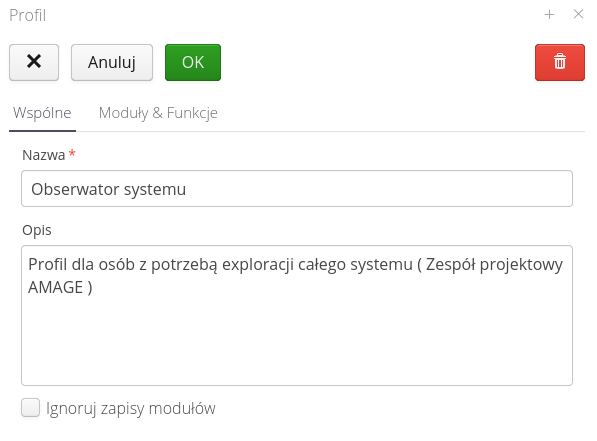Screen dimensions: 597x441
Task: Enable the Ignoruj zapisy modułów checkbox
Action: coord(30,407)
